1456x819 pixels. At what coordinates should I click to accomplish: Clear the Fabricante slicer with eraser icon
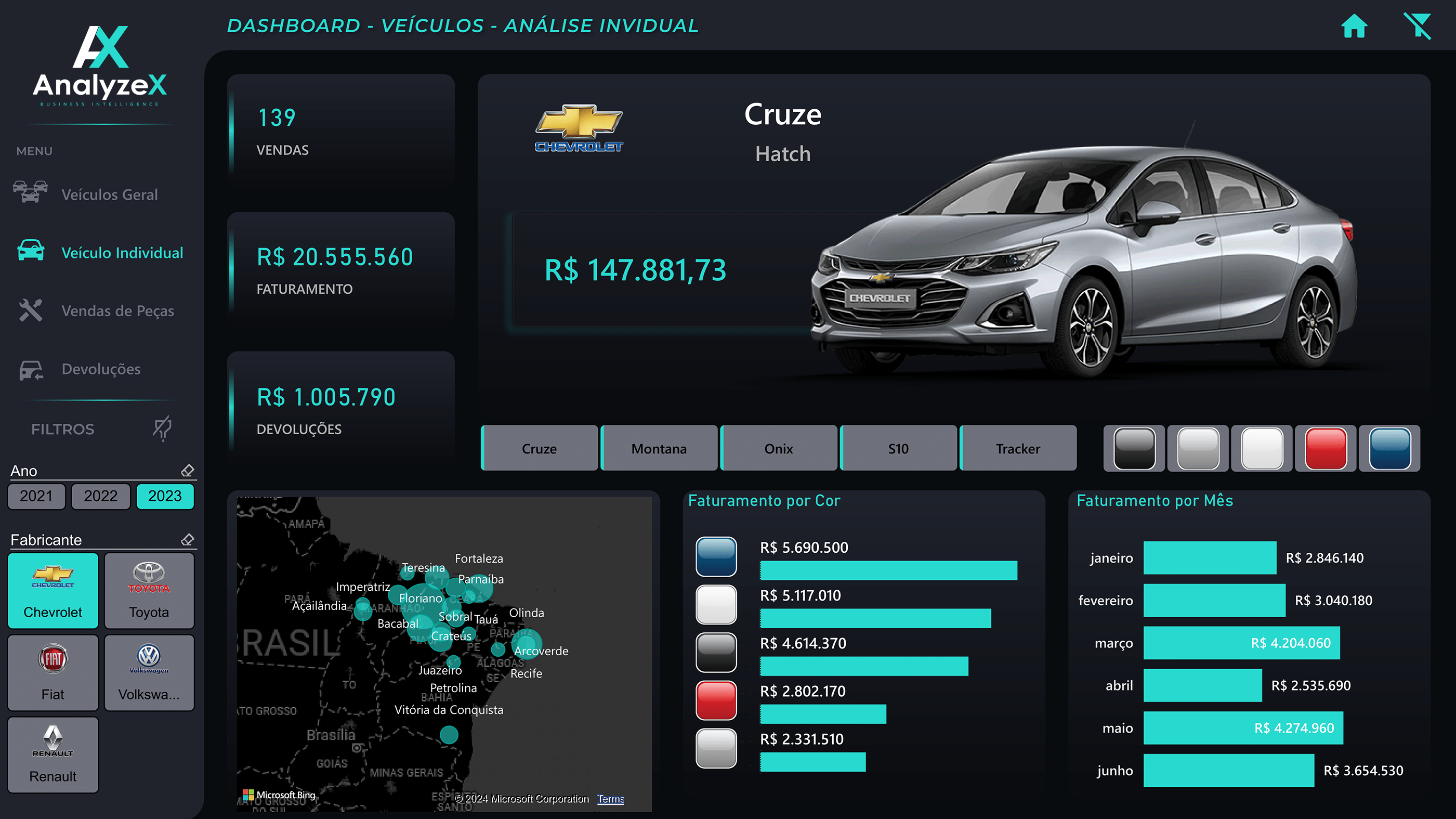tap(188, 539)
